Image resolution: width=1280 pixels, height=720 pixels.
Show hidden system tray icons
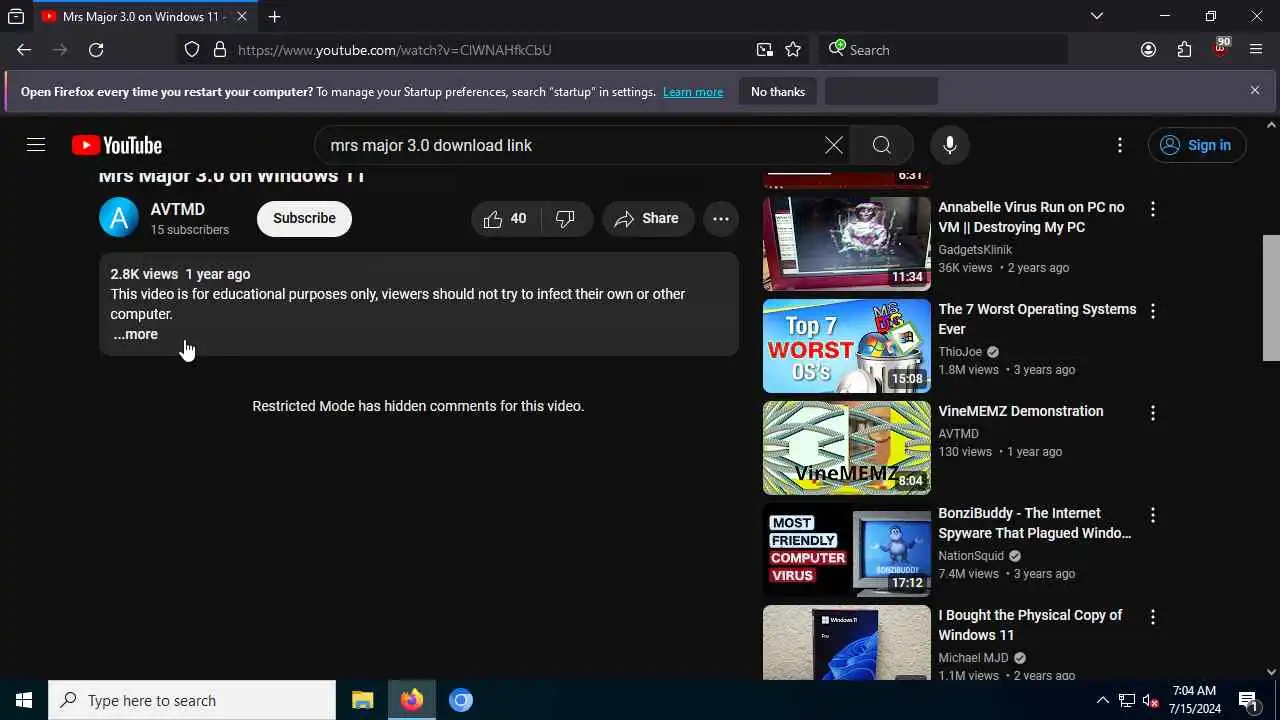[1102, 700]
